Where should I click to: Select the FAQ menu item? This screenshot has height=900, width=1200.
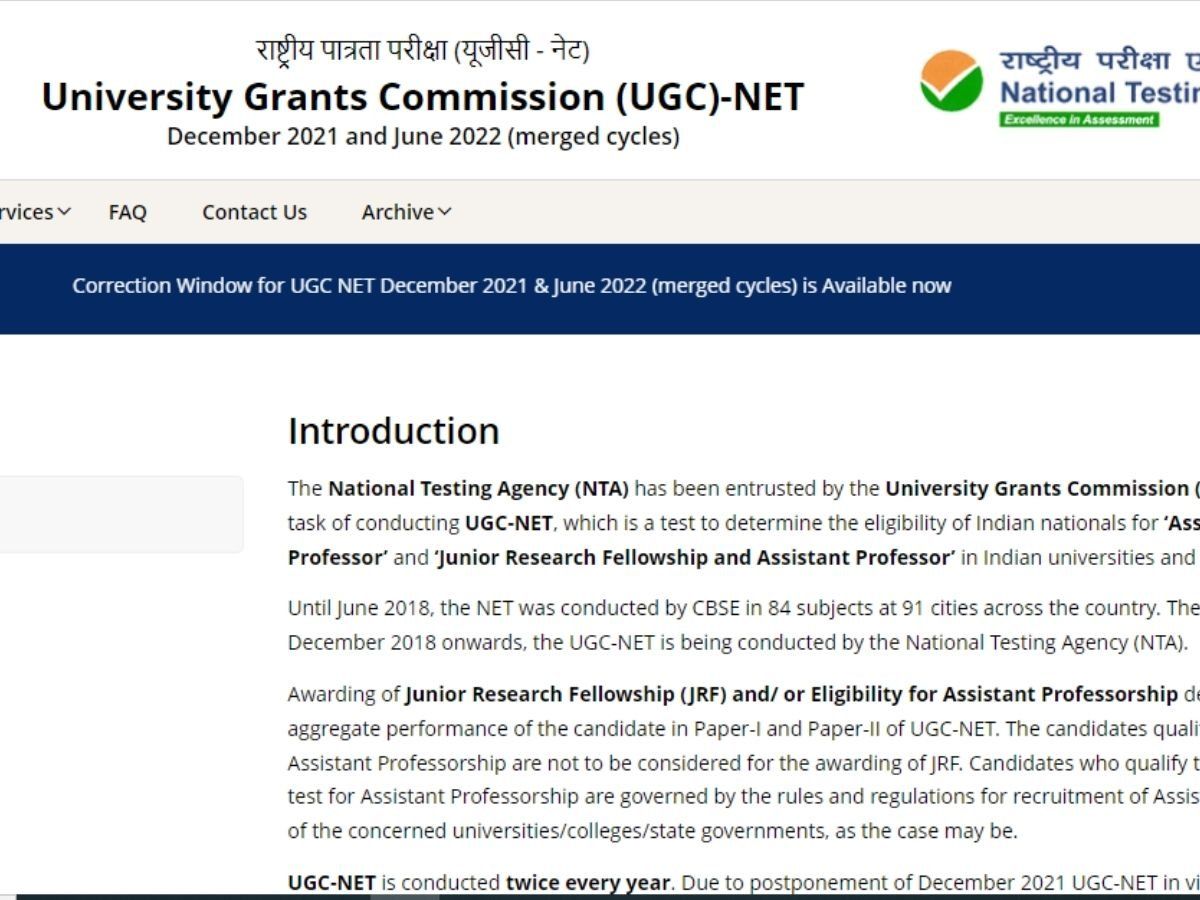pos(128,212)
